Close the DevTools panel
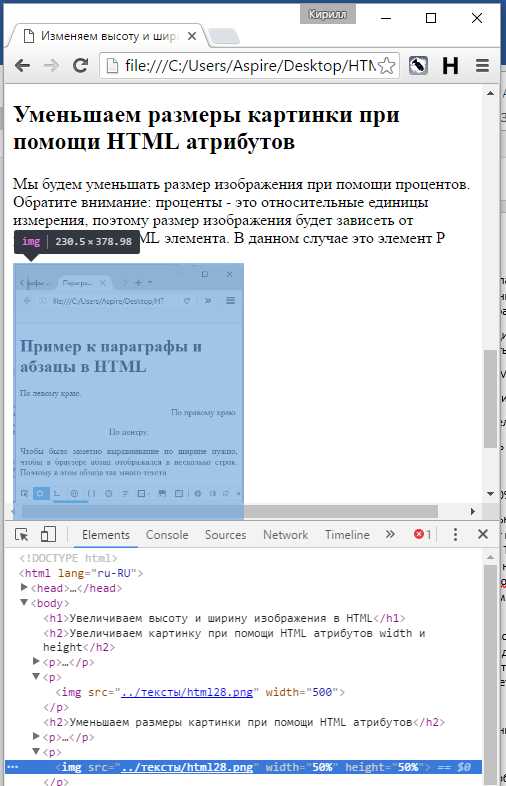Viewport: 506px width, 786px height. [483, 534]
